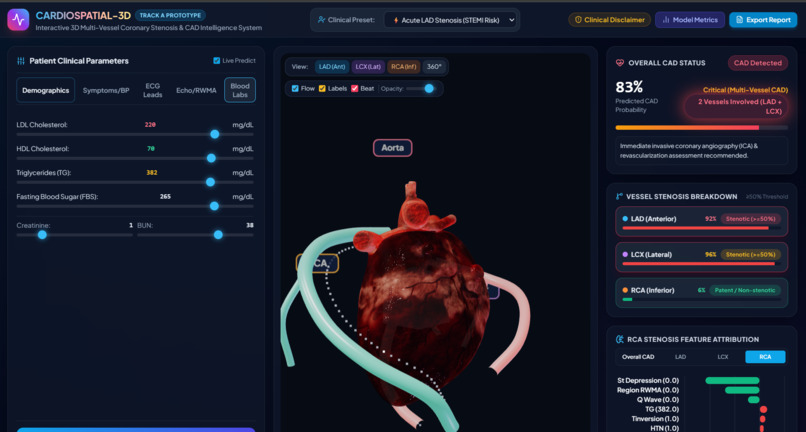806x432 pixels.
Task: Adjust the HDL Cholesterol slider
Action: click(135, 158)
